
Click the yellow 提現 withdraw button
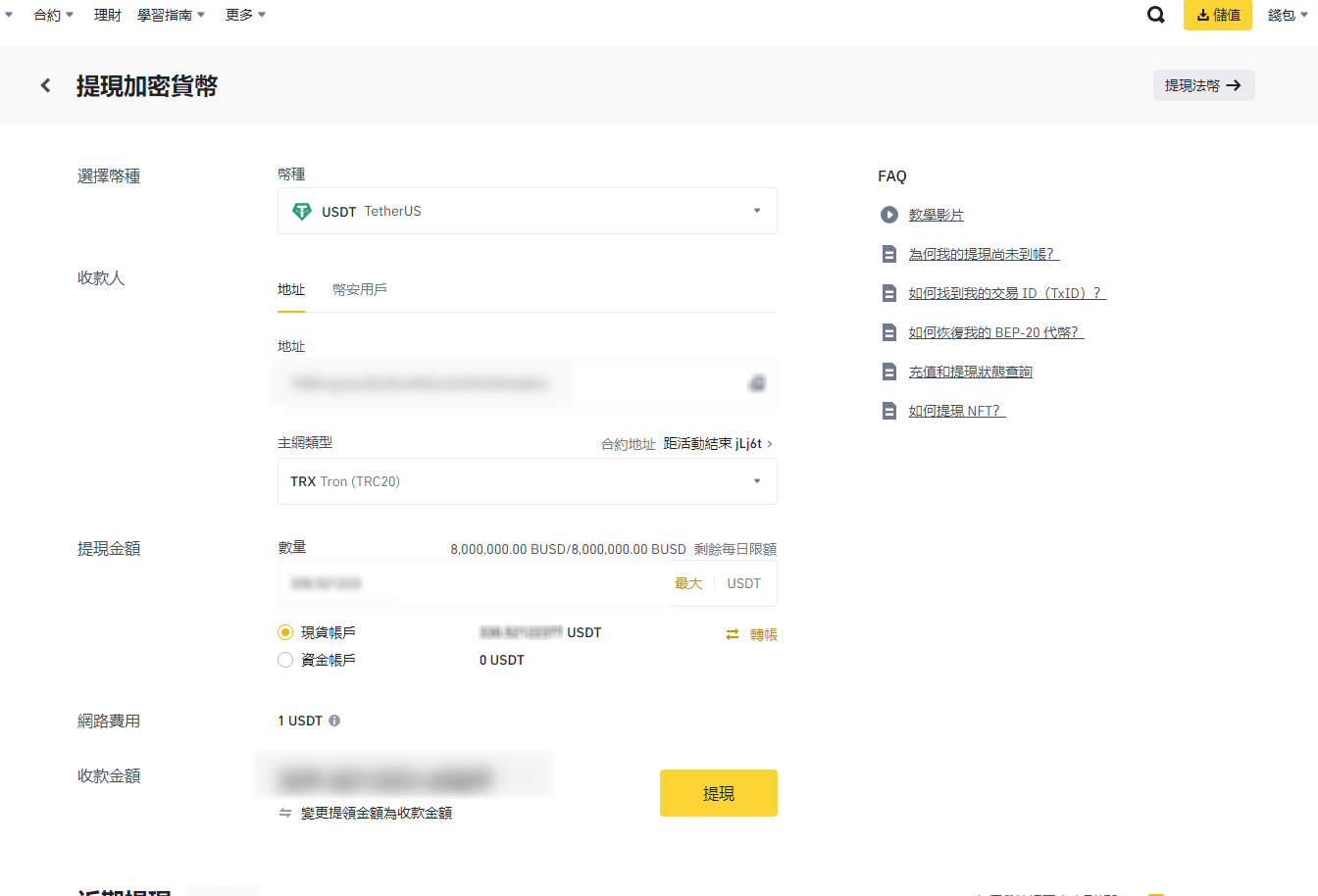click(x=719, y=793)
